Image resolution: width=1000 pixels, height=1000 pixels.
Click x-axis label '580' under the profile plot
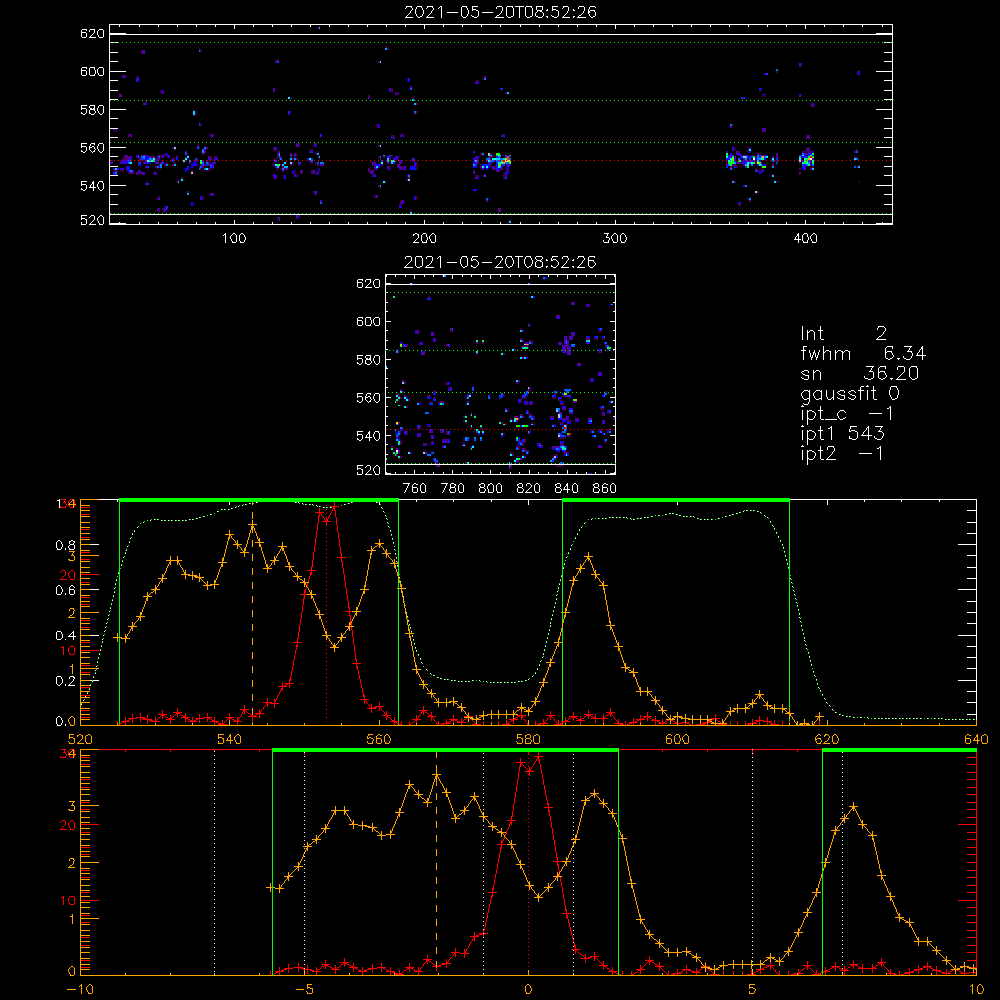click(x=528, y=739)
